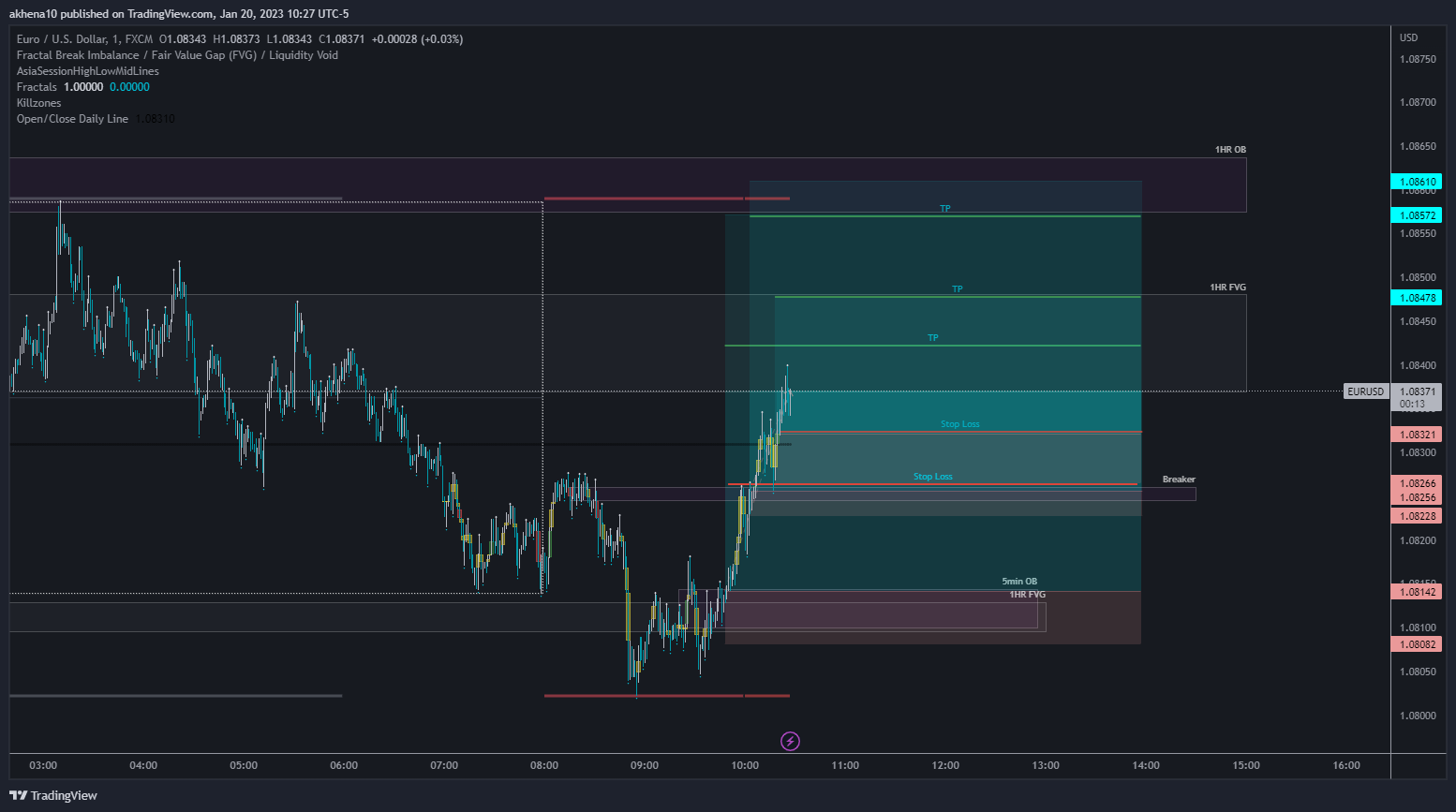This screenshot has height=812, width=1456.
Task: Click the lower 1HR FVG label near 1.08142
Action: click(x=1027, y=595)
